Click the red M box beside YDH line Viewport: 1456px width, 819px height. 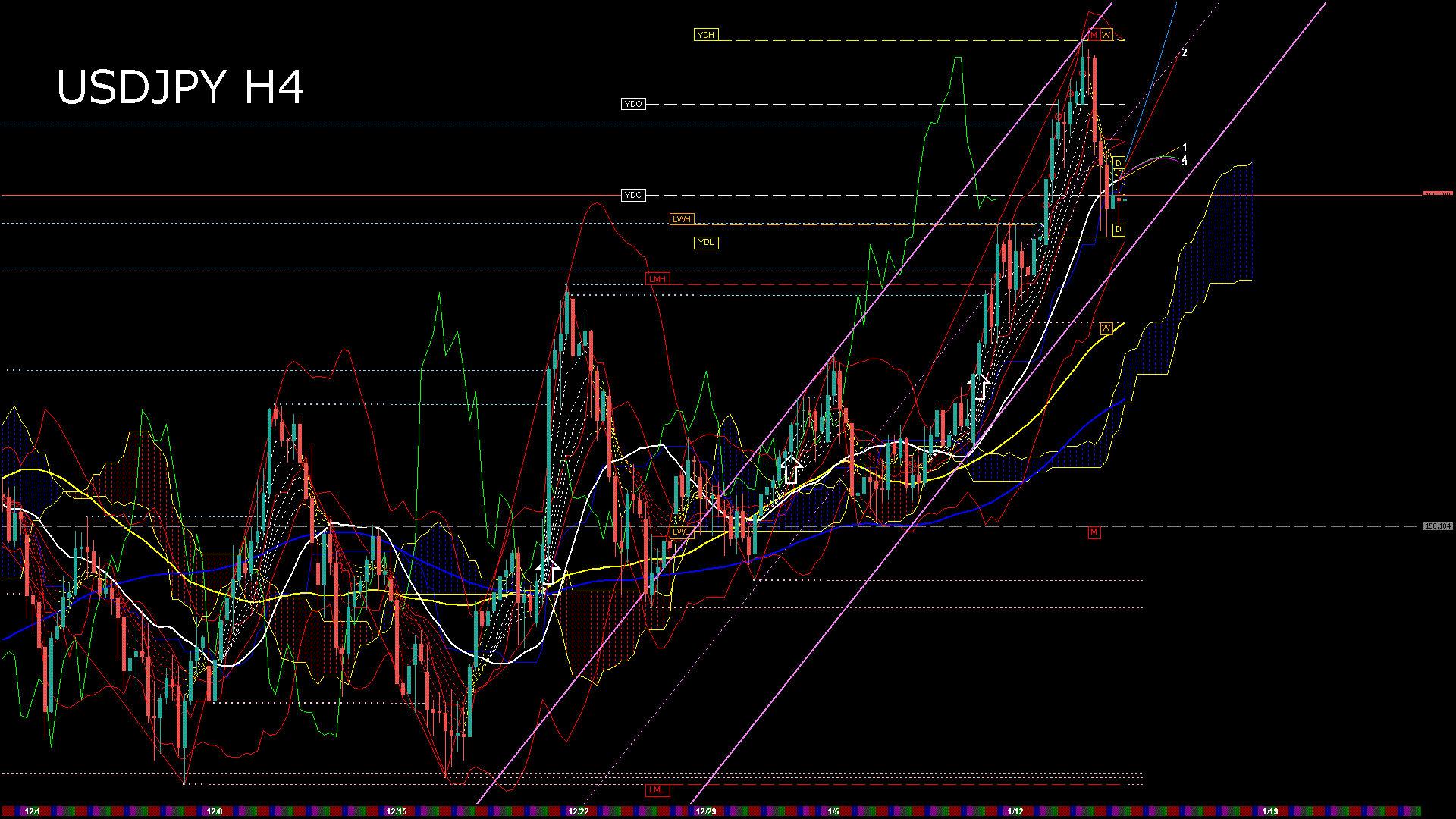pyautogui.click(x=1094, y=35)
